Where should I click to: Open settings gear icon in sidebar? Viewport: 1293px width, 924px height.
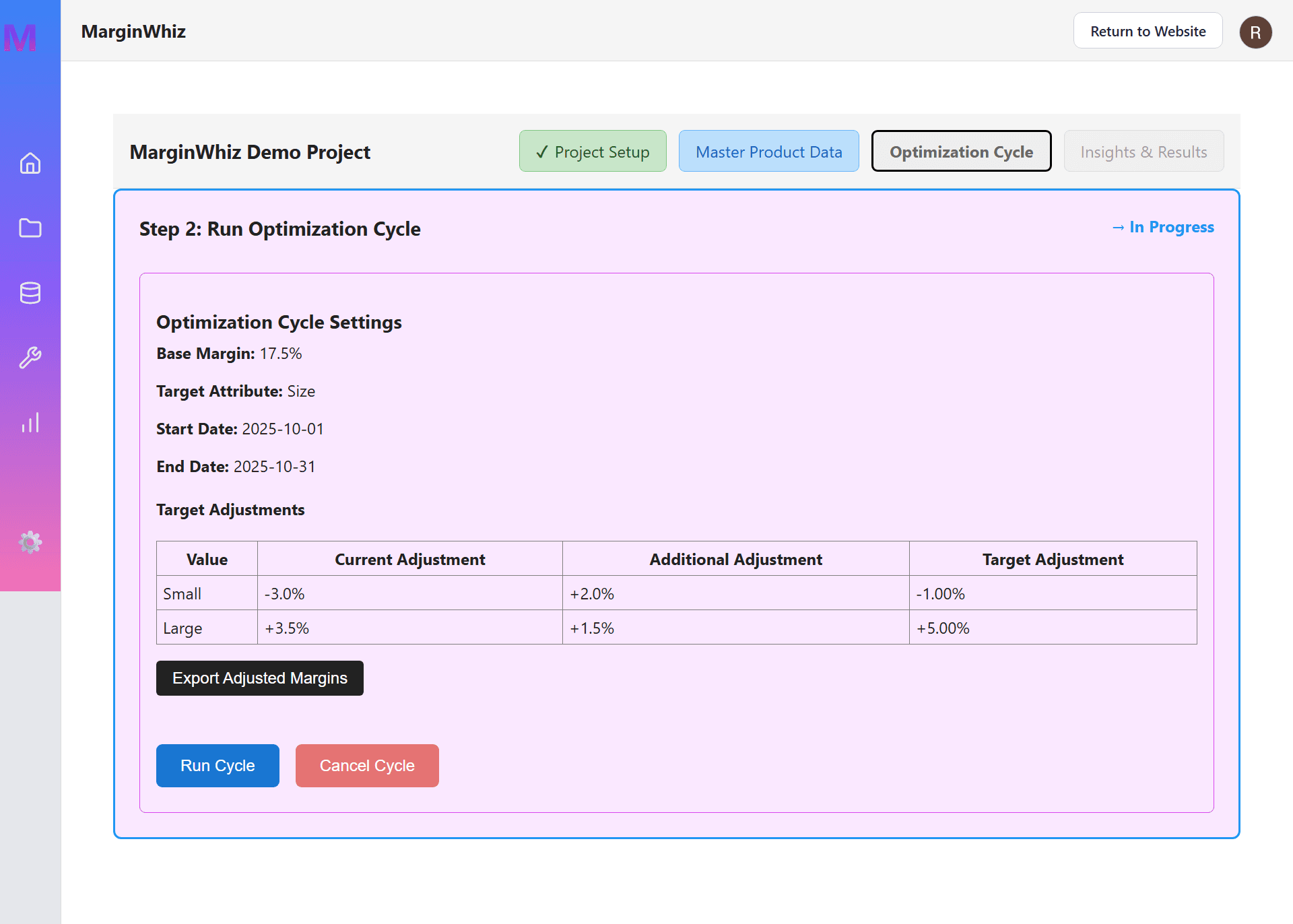[30, 542]
